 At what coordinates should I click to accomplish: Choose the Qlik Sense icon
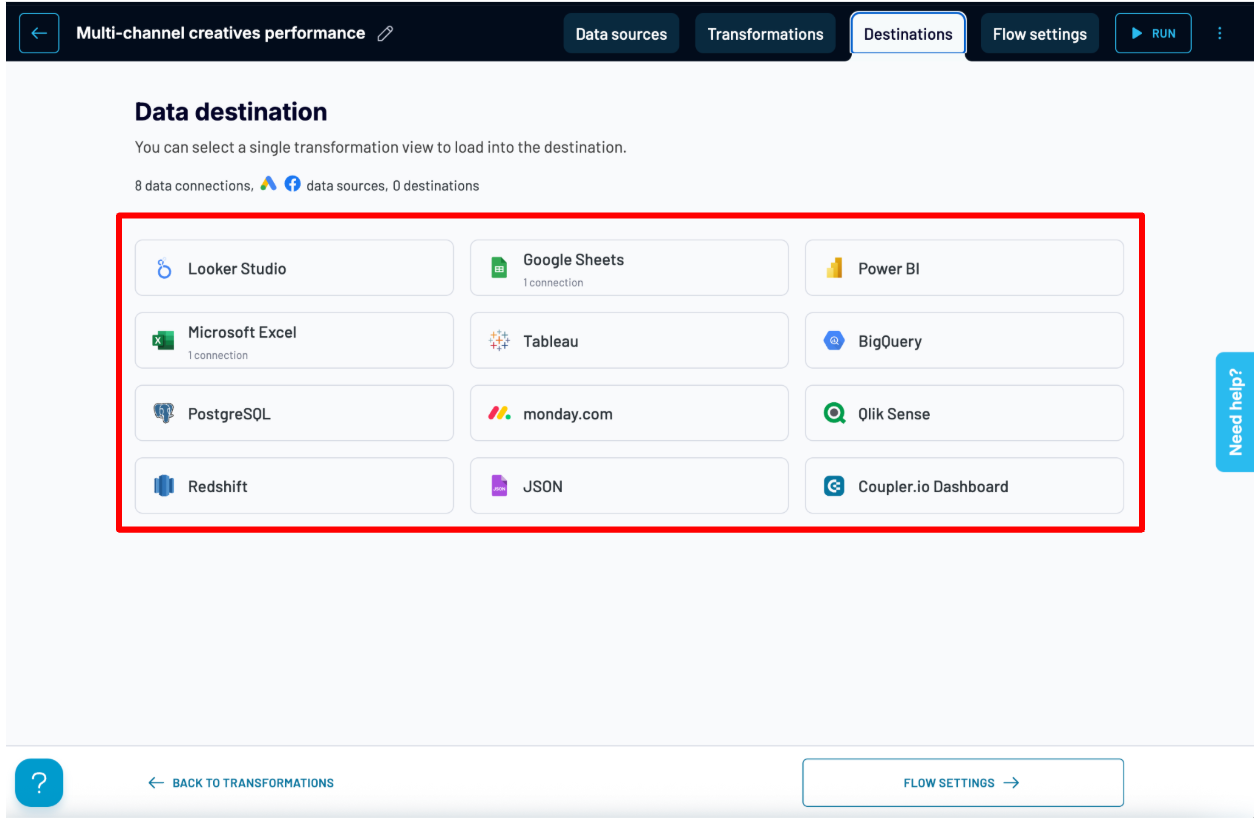point(834,413)
